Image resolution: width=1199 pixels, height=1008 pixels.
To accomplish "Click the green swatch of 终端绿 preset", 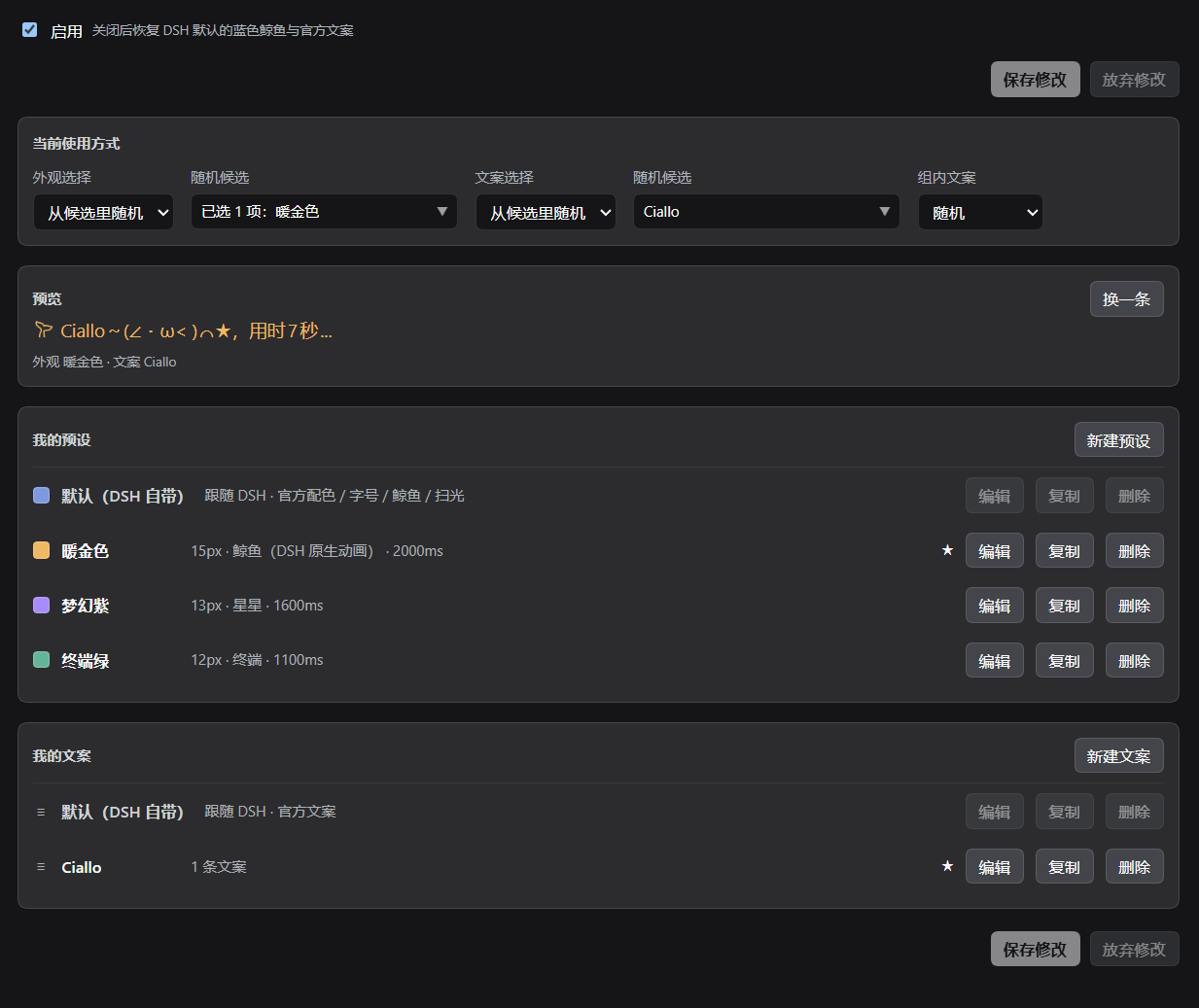I will pos(42,660).
